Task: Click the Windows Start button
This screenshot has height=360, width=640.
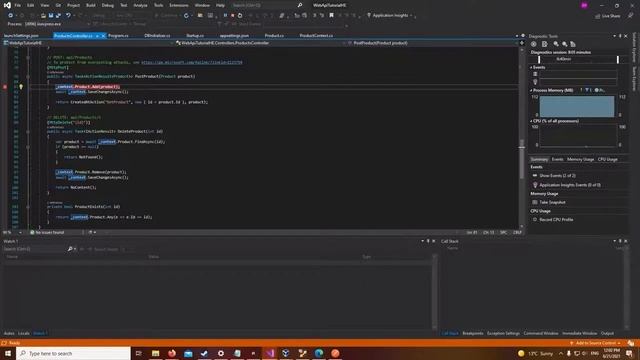Action: (8, 353)
